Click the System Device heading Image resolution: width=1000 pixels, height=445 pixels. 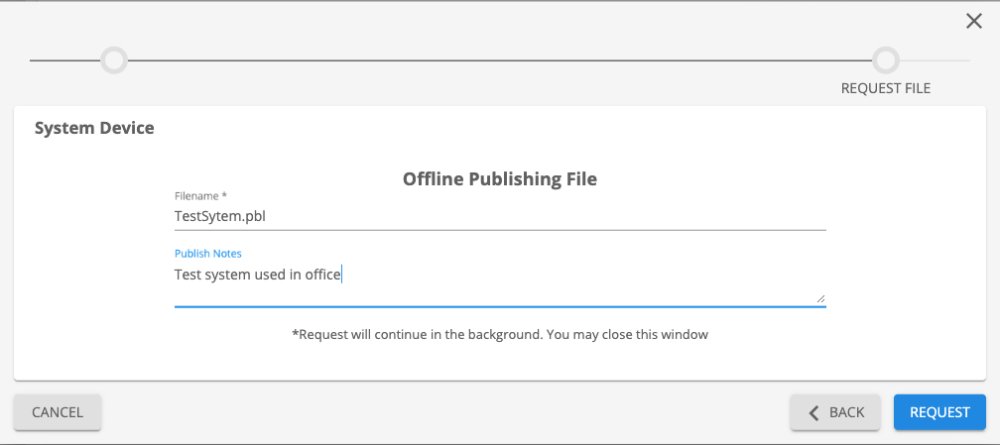click(x=94, y=128)
